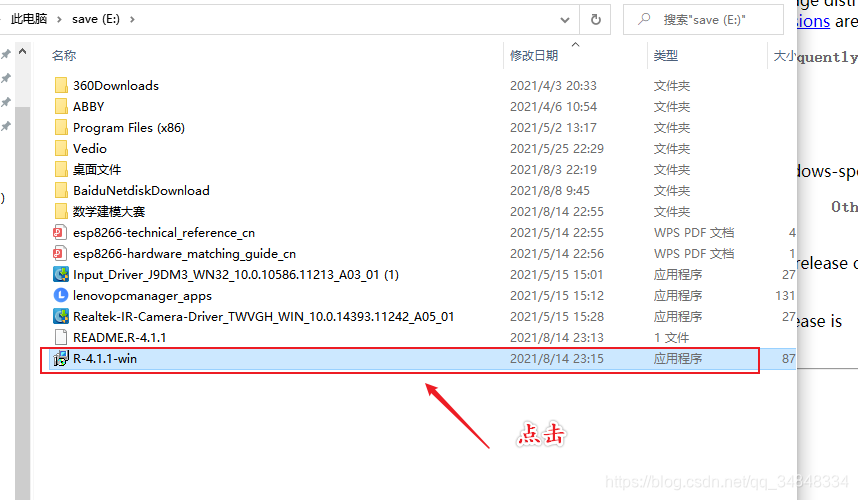Select the name esp8266-technical_reference_cn
Viewport: 858px width, 500px height.
coord(164,232)
